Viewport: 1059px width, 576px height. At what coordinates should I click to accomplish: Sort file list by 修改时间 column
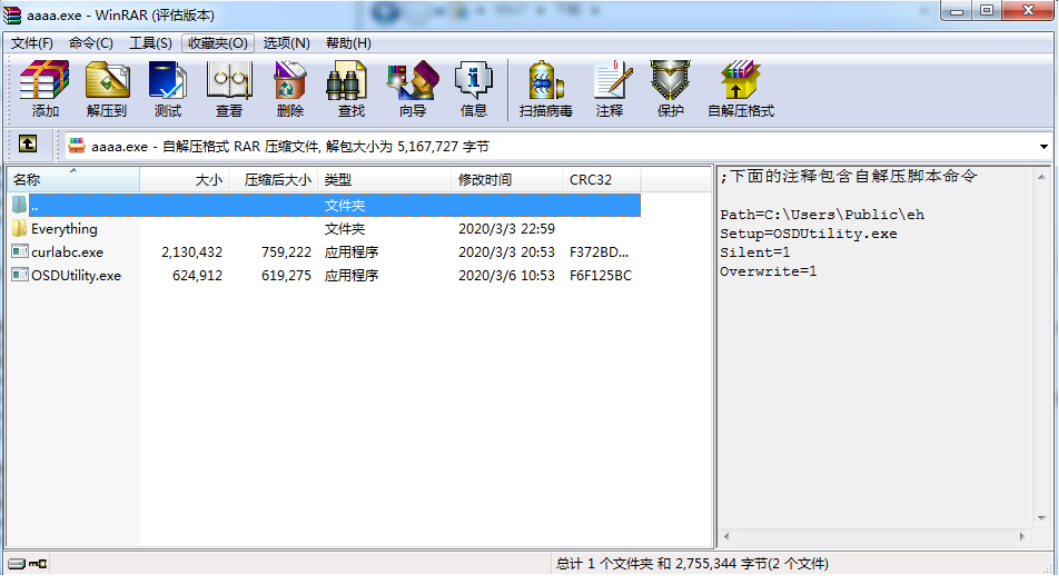tap(507, 180)
